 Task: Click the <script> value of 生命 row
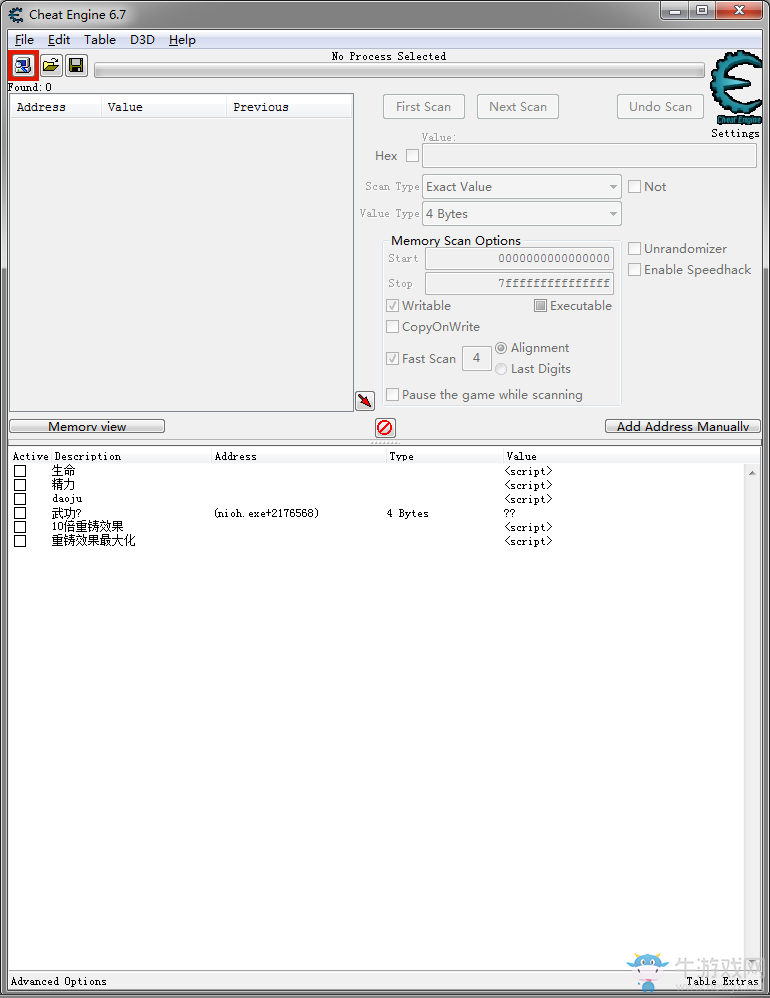[528, 471]
